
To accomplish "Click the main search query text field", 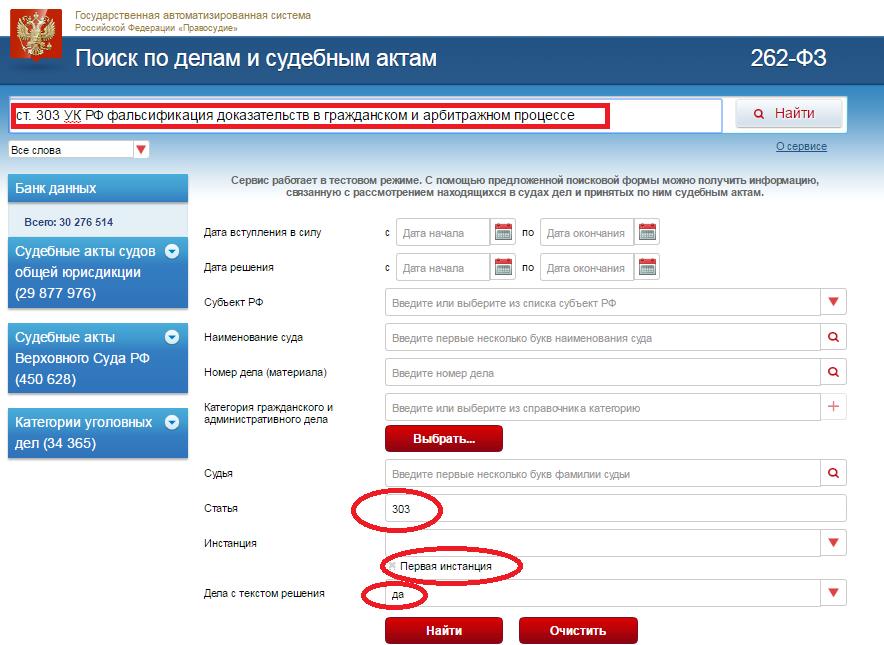I will (365, 116).
